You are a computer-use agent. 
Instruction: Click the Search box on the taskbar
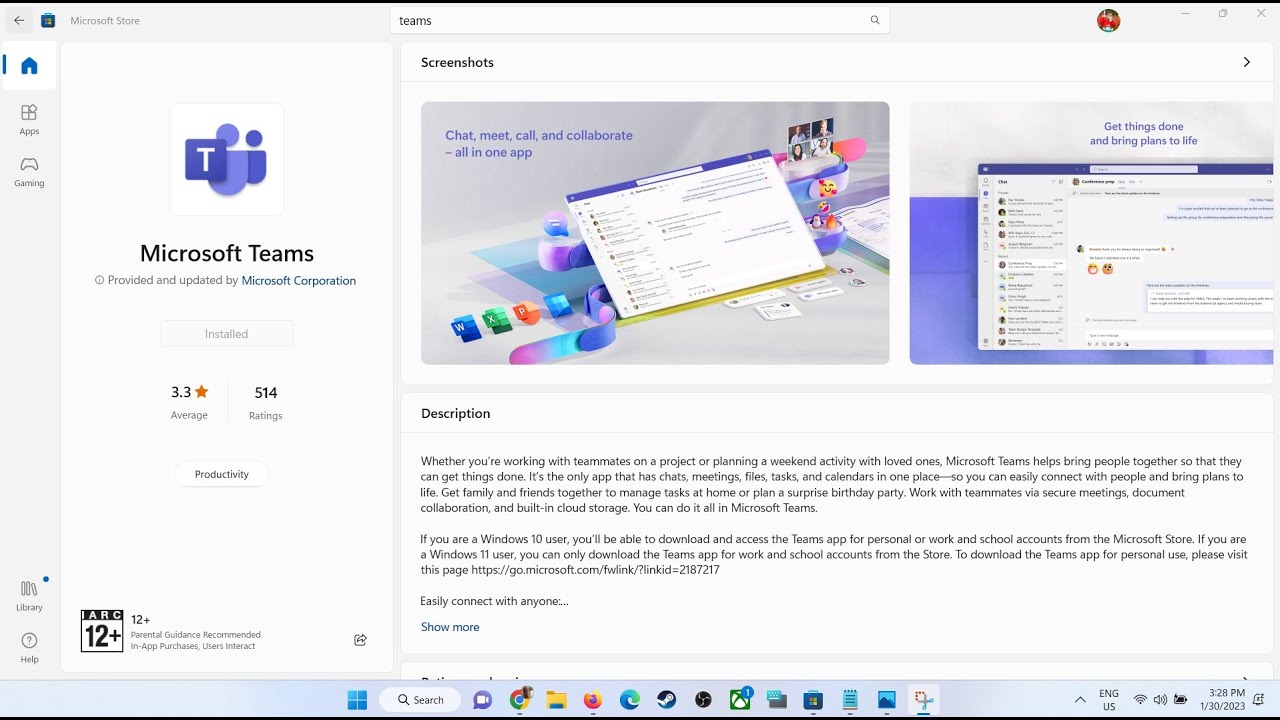pyautogui.click(x=420, y=700)
